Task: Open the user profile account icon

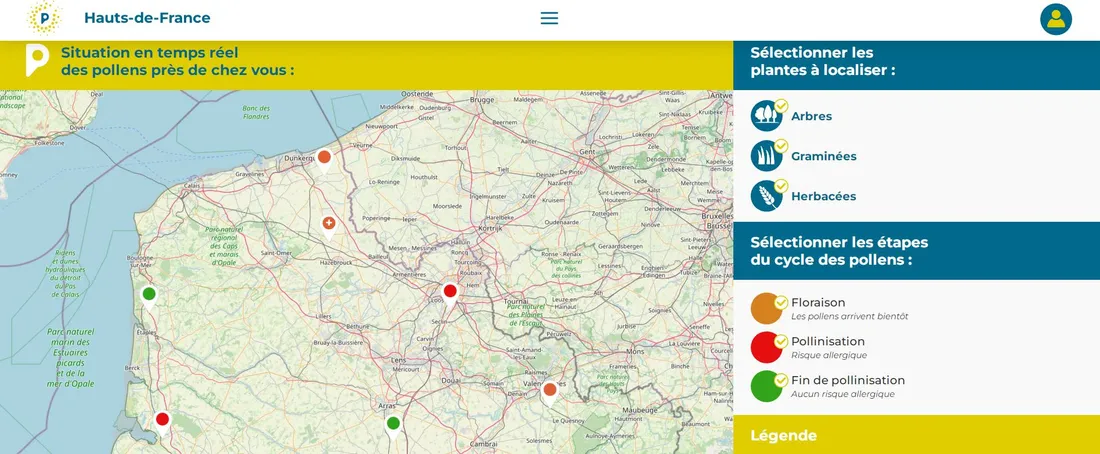Action: 1056,19
